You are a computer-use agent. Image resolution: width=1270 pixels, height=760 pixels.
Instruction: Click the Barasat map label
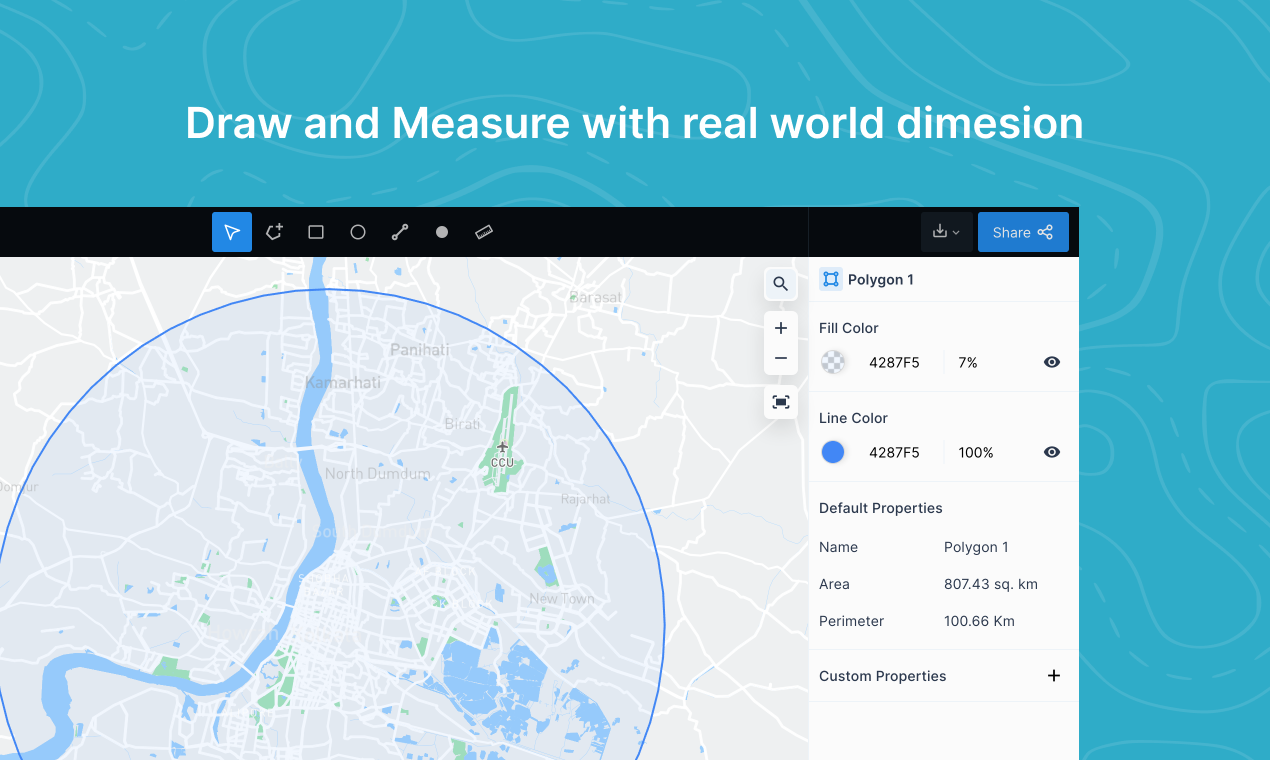tap(595, 297)
